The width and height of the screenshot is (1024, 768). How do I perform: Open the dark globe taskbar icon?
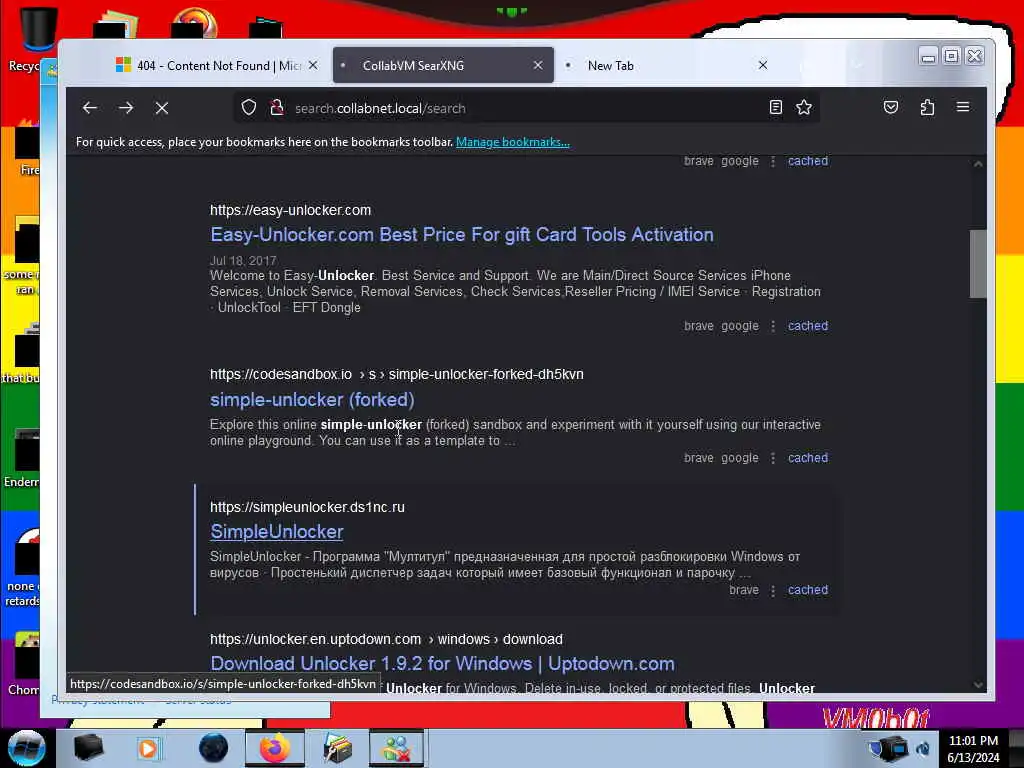(x=213, y=748)
